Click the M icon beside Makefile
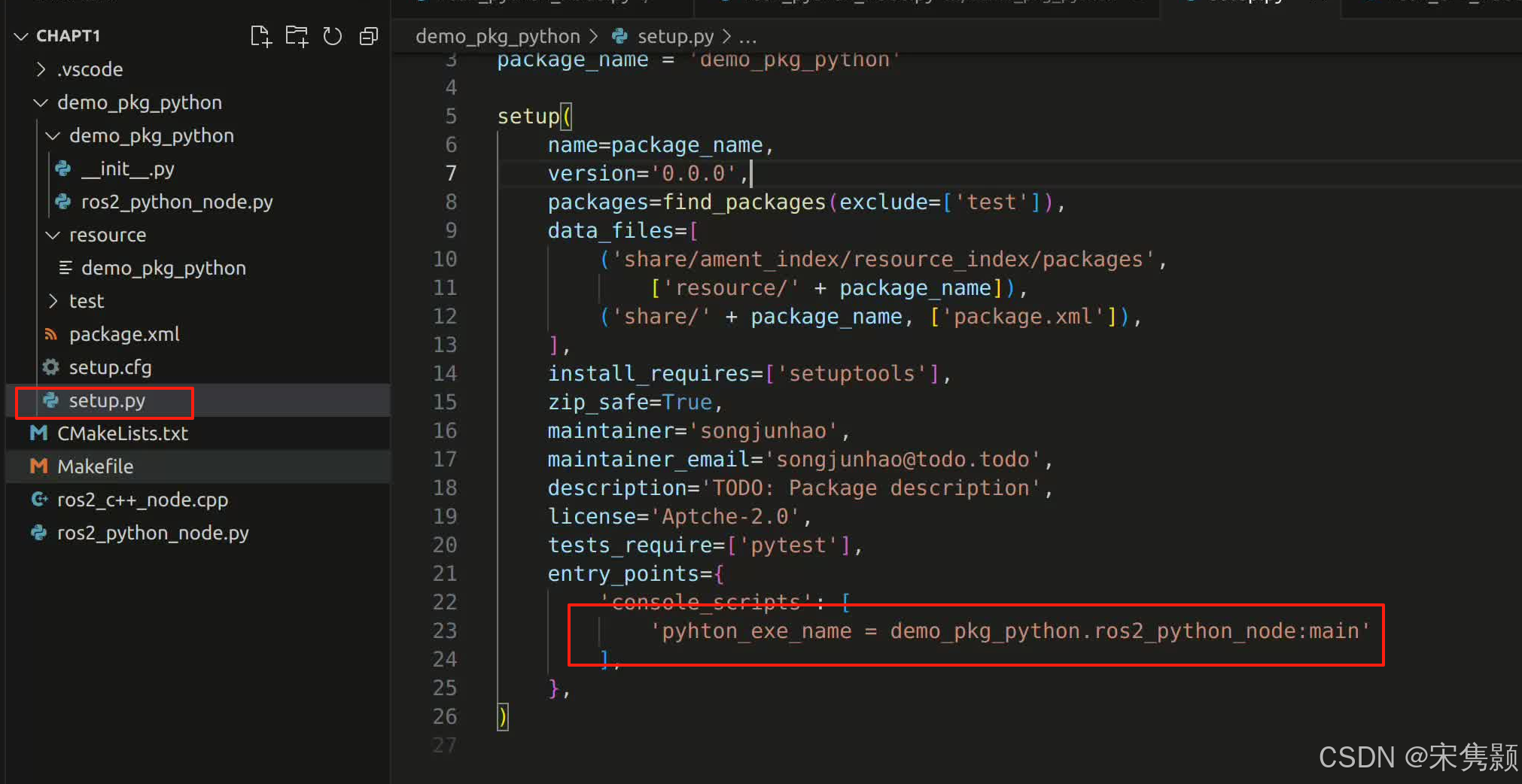This screenshot has height=784, width=1522. point(39,466)
